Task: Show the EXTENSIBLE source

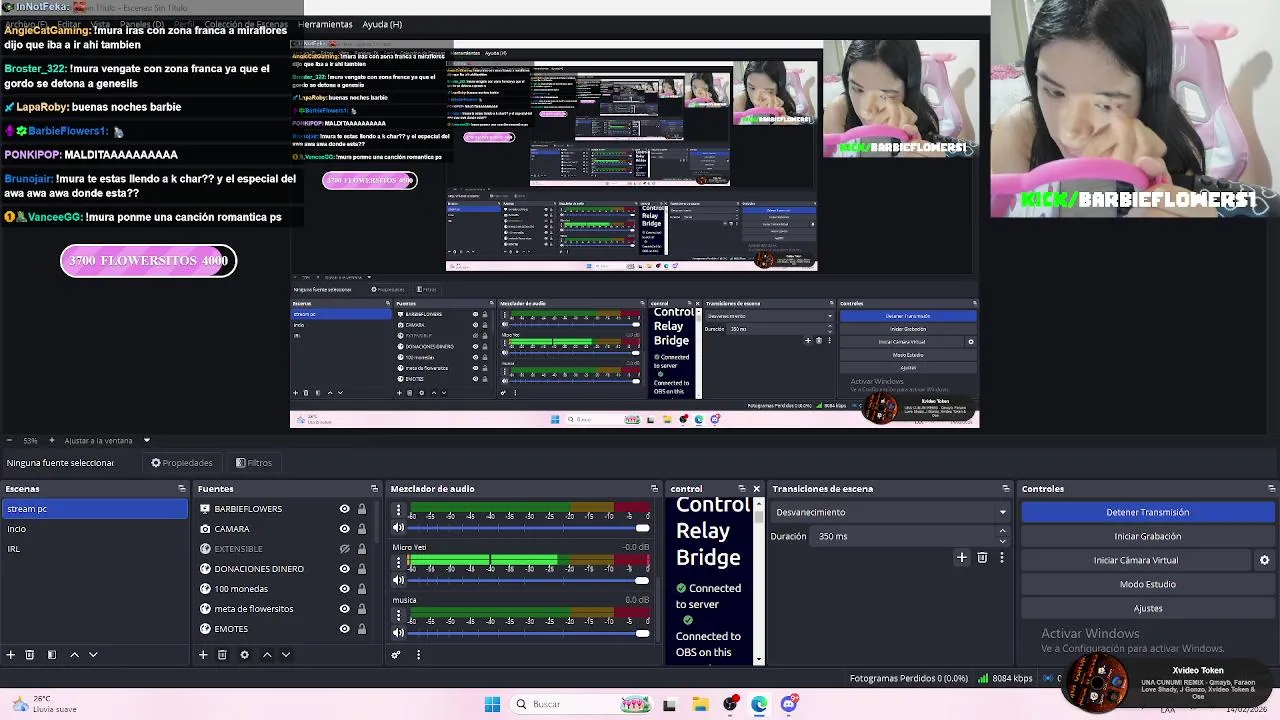Action: (x=345, y=549)
